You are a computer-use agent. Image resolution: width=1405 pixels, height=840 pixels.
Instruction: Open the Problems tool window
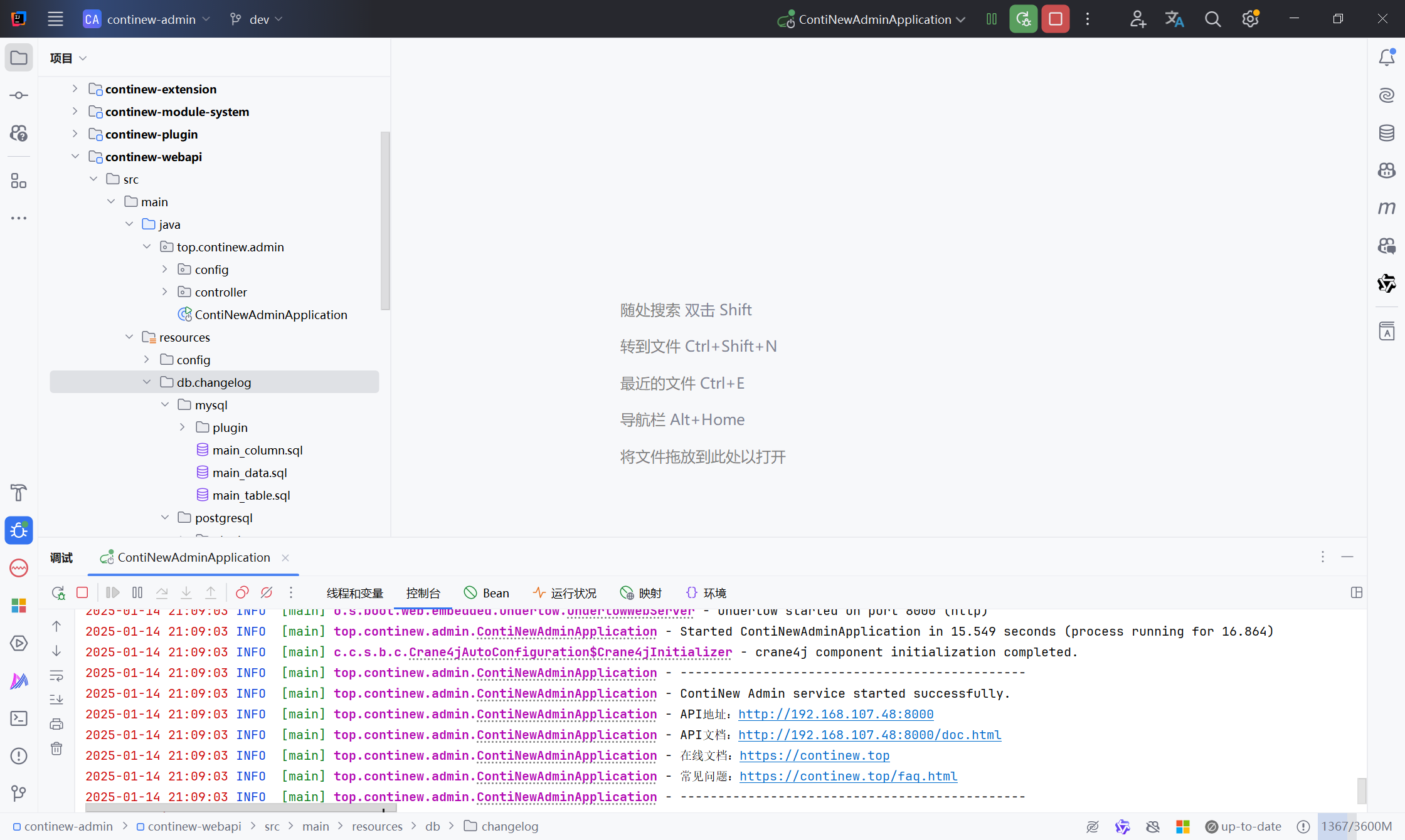click(19, 756)
